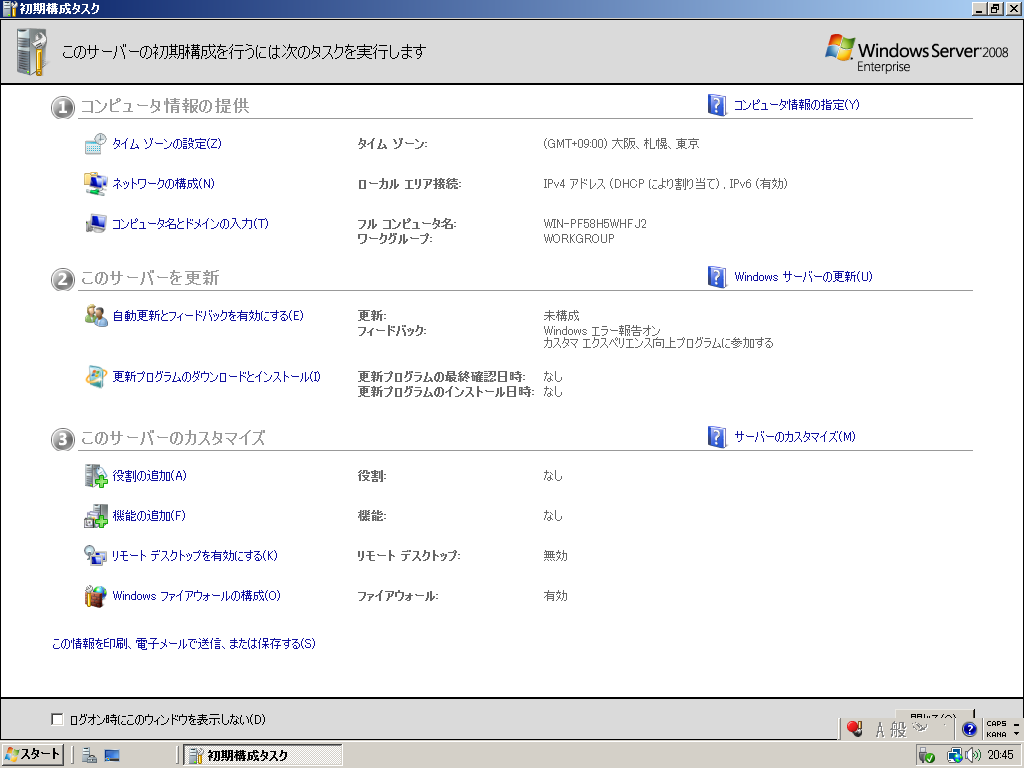
Task: Click help book icon beside コンピュータ情報の指定
Action: pyautogui.click(x=717, y=104)
